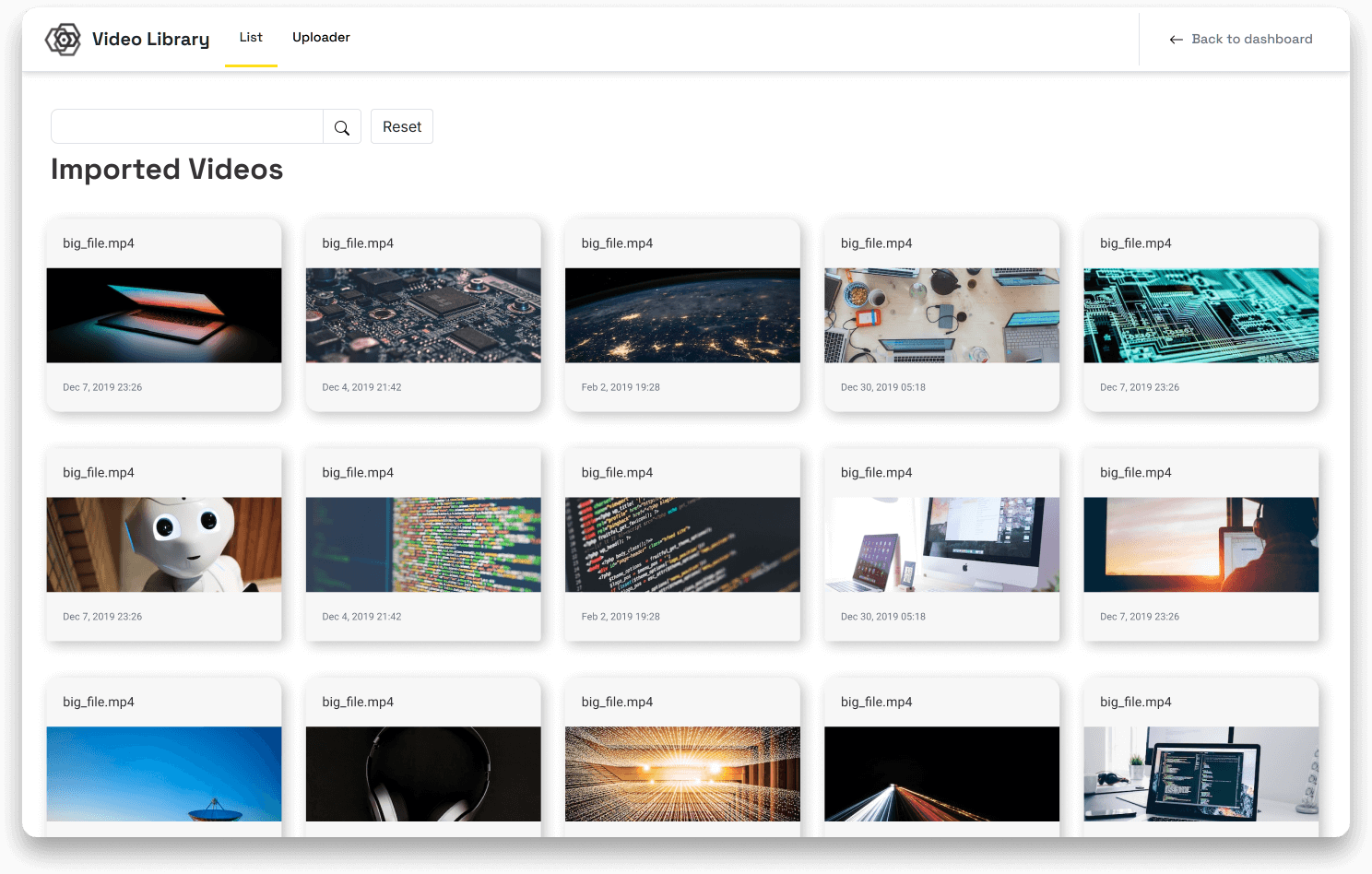Viewport: 1372px width, 874px height.
Task: Open the black headphones video thumbnail
Action: pyautogui.click(x=422, y=774)
